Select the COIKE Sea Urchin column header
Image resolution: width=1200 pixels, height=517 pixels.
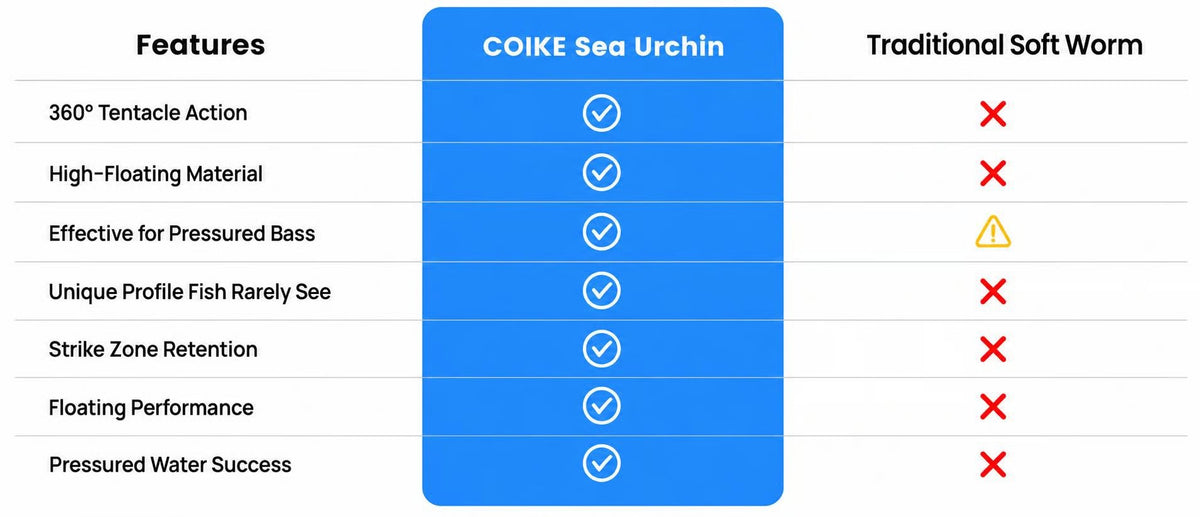click(x=603, y=46)
